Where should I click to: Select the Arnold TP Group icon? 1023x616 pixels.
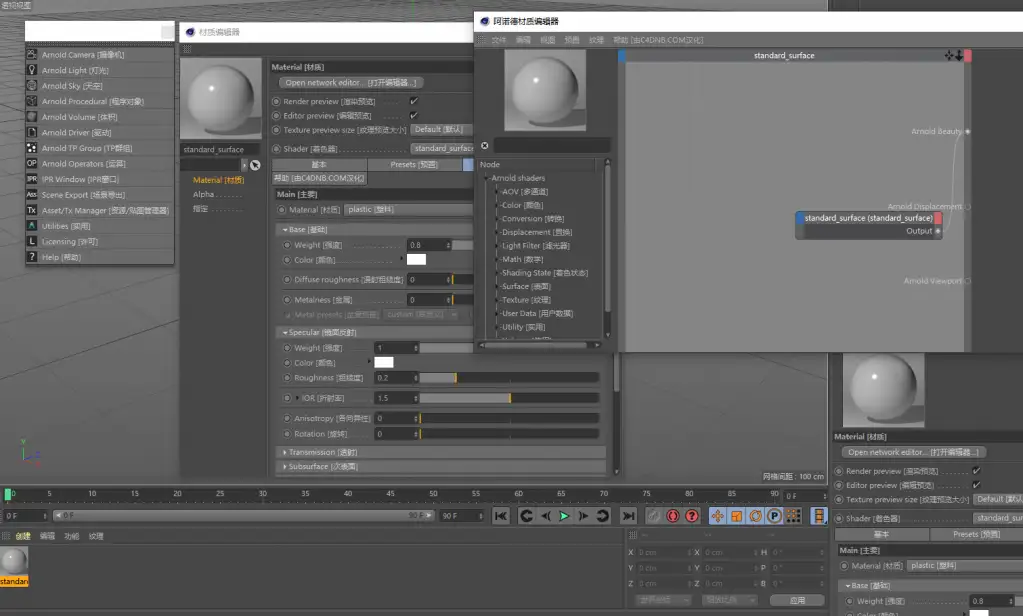[x=31, y=148]
